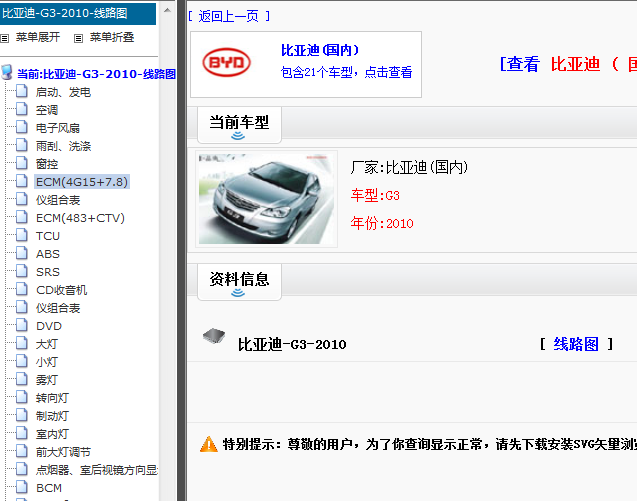The image size is (637, 501).
Task: Click document icon beside 前大灯调节
Action: point(22,451)
